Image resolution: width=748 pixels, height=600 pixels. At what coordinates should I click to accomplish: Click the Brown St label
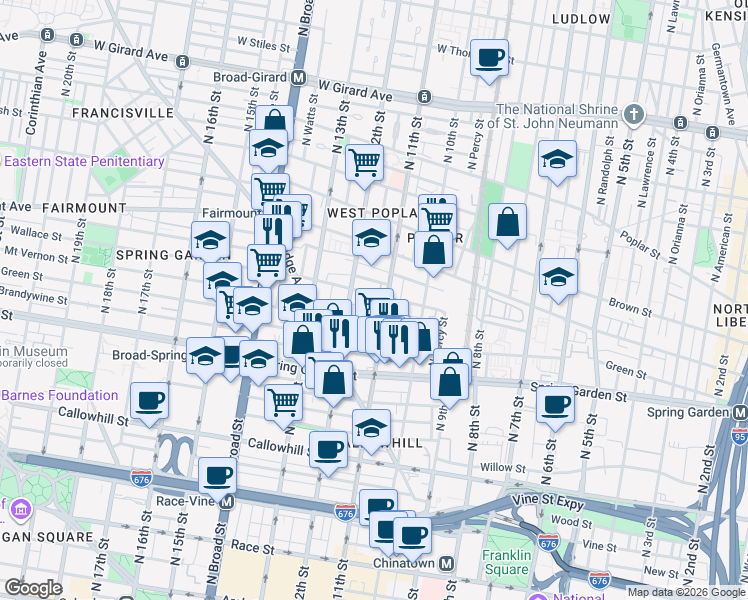click(630, 308)
